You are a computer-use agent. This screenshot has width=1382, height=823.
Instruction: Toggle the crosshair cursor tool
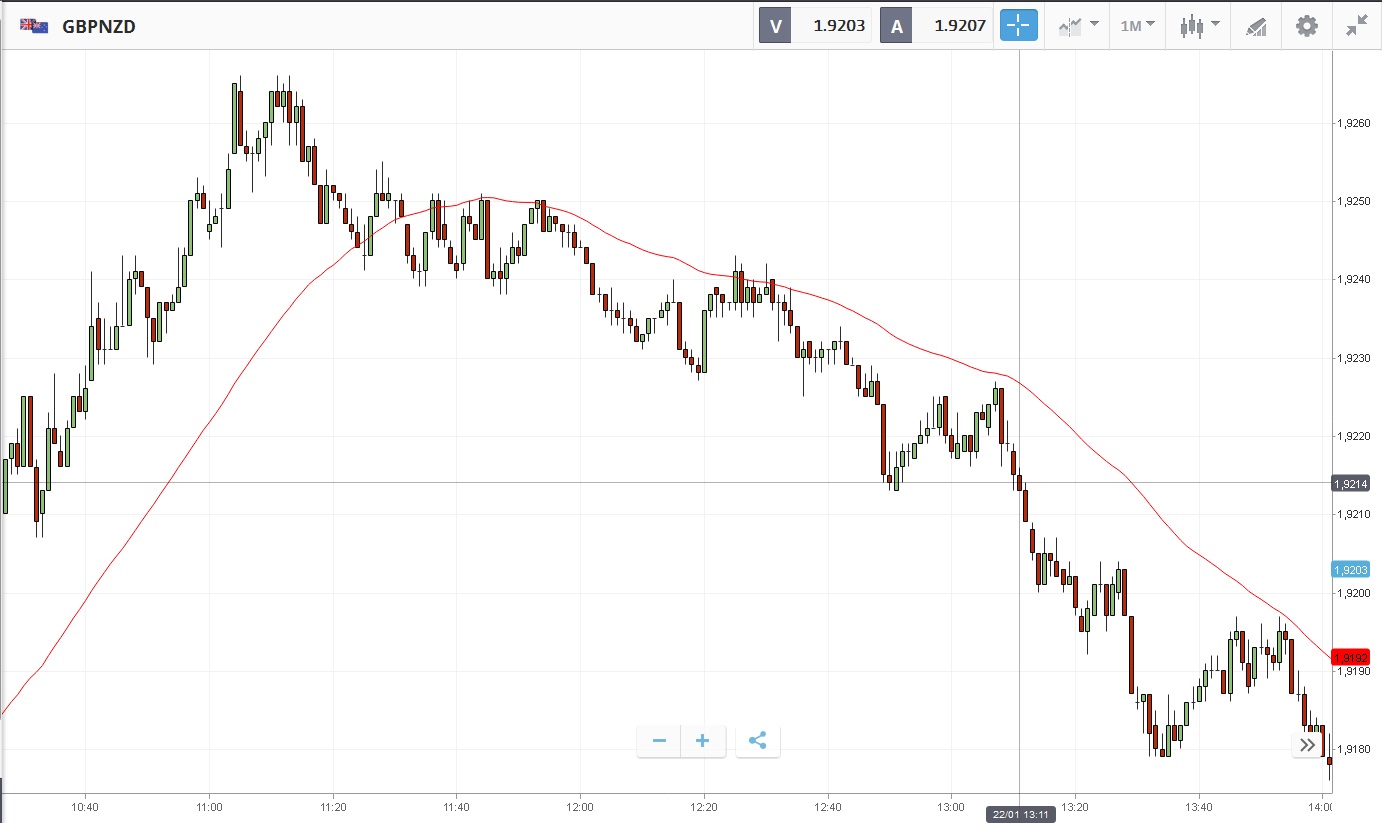point(1018,26)
